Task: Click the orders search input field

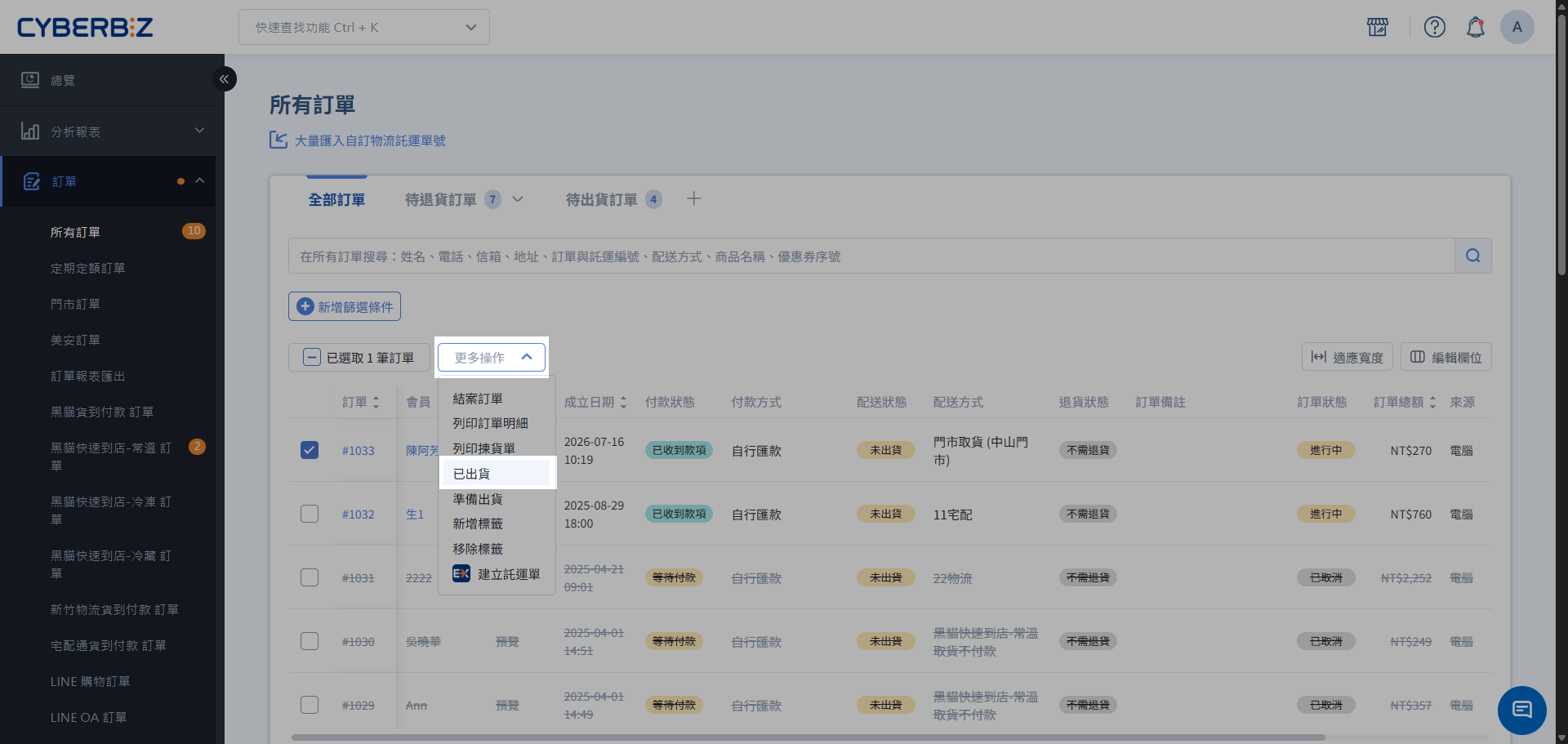Action: tap(871, 256)
